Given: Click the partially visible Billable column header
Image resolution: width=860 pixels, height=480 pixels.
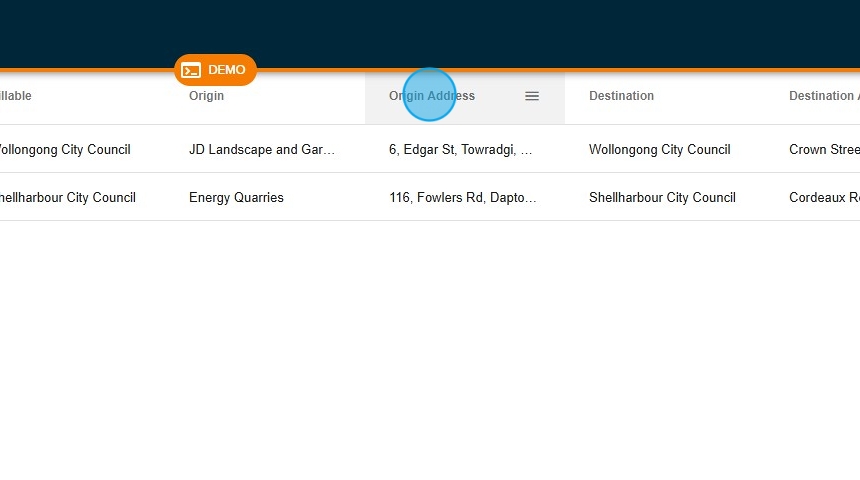Looking at the screenshot, I should point(16,96).
